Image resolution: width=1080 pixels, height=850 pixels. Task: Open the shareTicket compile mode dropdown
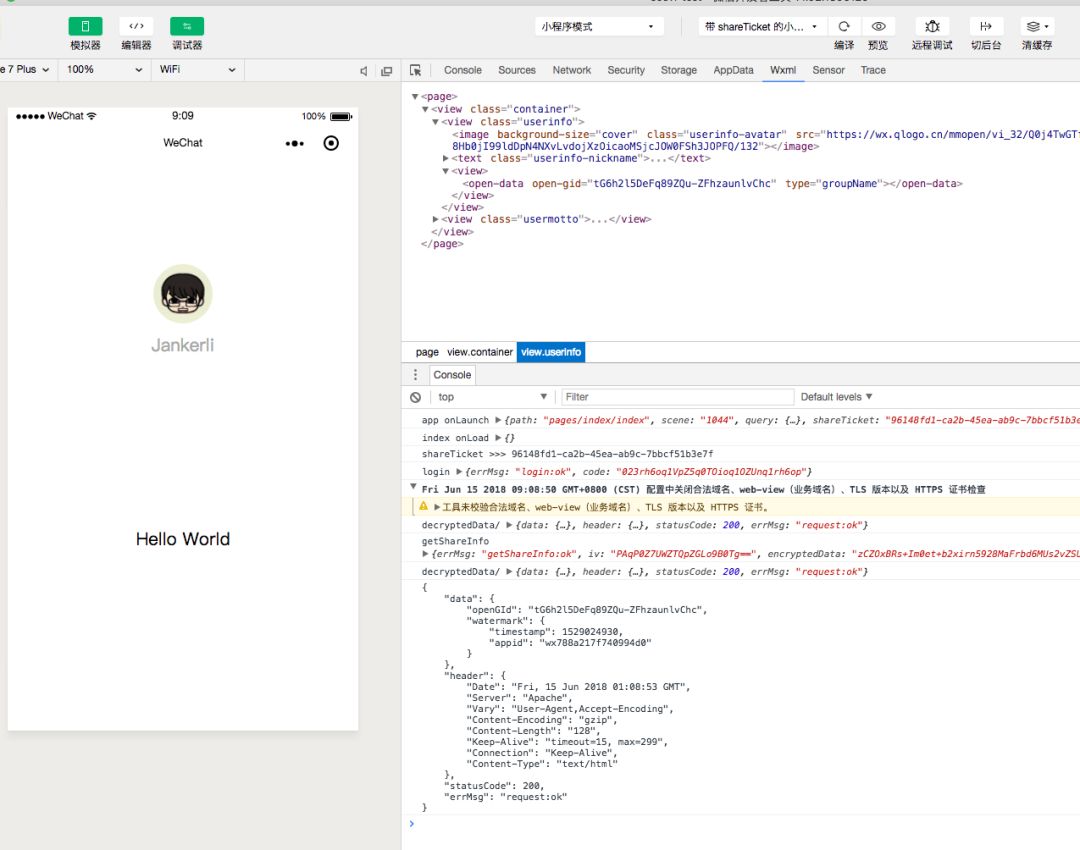point(762,27)
